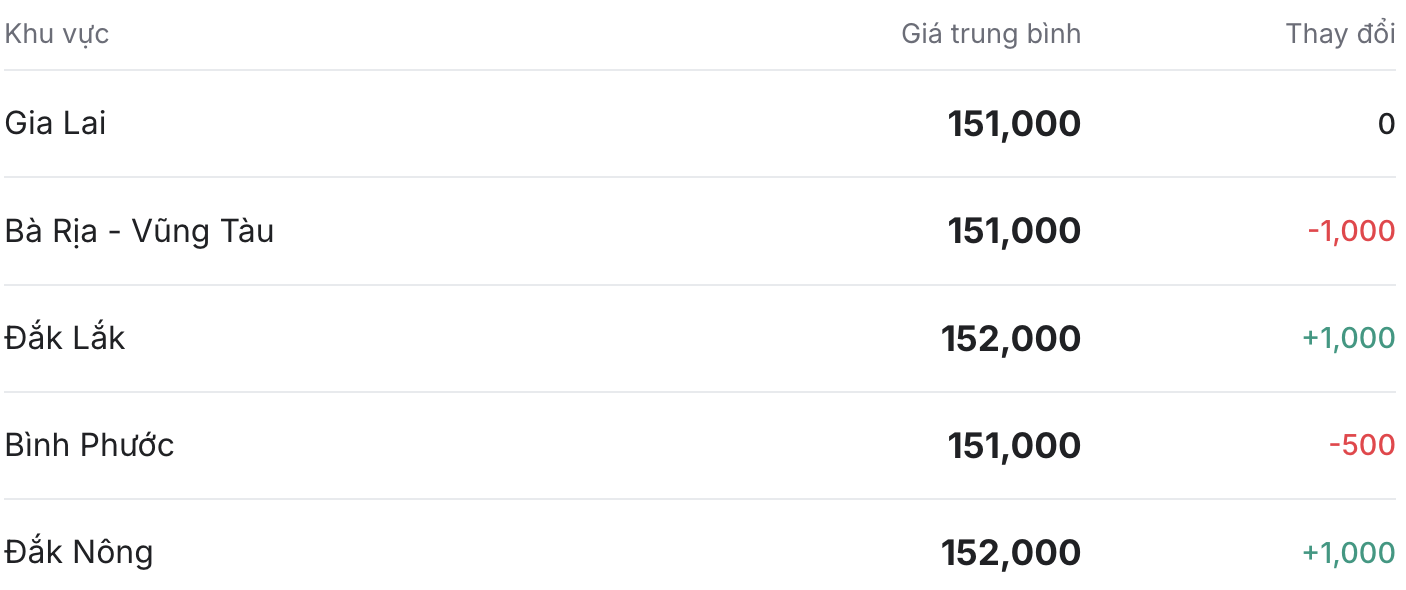The width and height of the screenshot is (1406, 590).
Task: Click Gia Lai average price 151,000
Action: pos(1014,124)
